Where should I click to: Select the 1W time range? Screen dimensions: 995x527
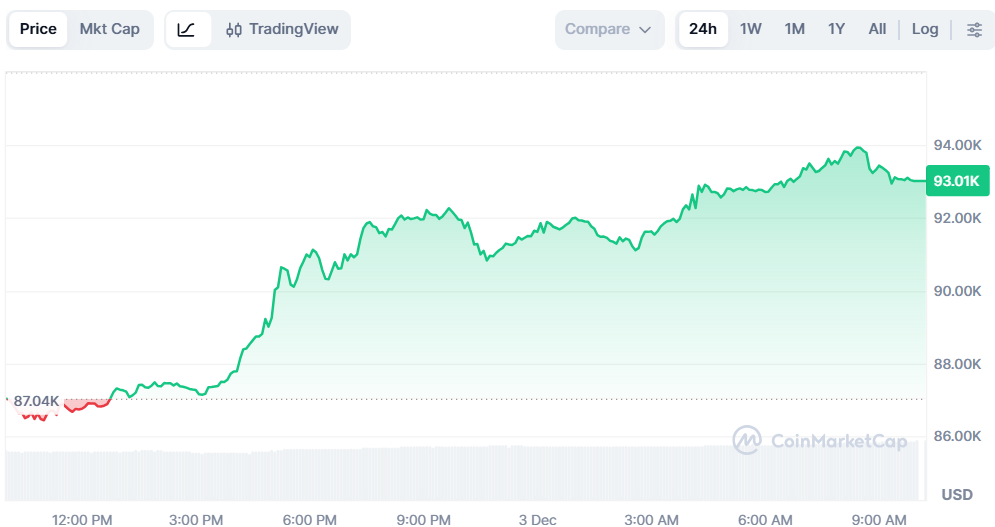point(751,30)
